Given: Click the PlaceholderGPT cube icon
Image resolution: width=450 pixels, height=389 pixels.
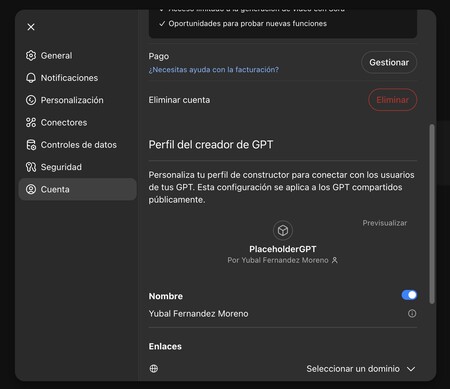Looking at the screenshot, I should pos(283,230).
